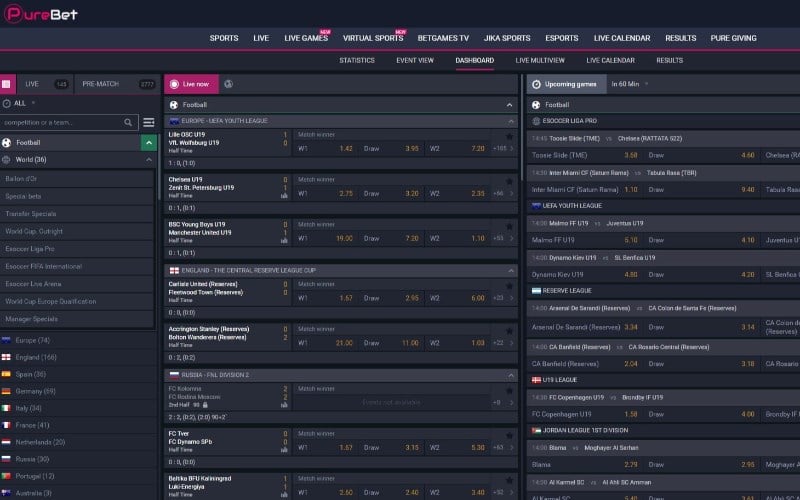The width and height of the screenshot is (800, 500).
Task: Collapse Europe - UEFA Youth League section
Action: point(511,121)
